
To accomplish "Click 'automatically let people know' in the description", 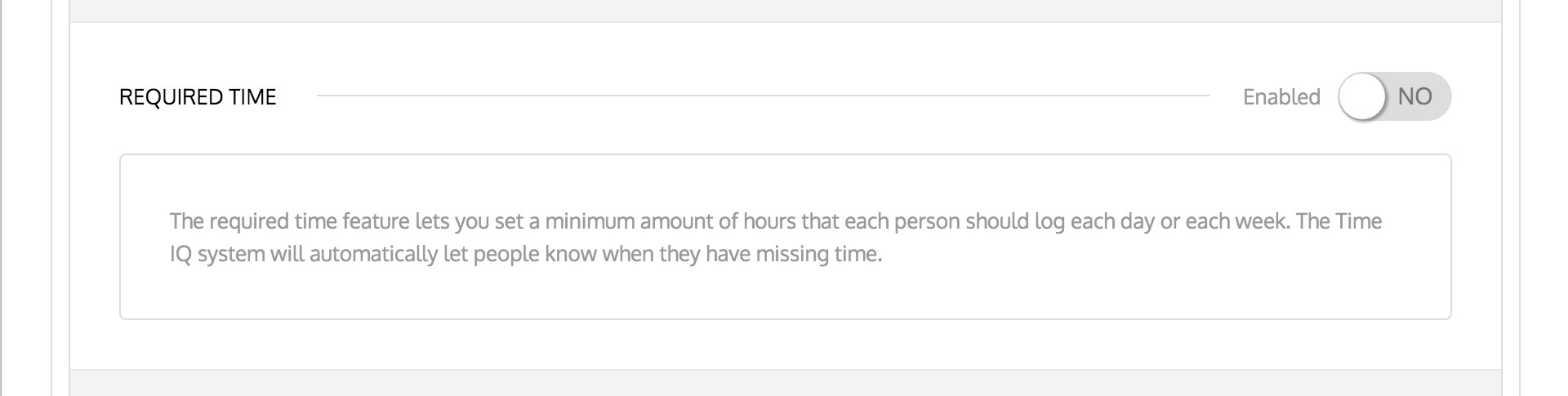I will point(452,254).
